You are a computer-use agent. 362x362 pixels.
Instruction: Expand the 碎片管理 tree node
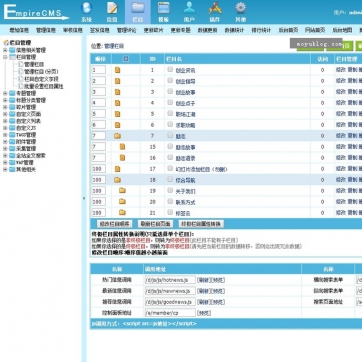click(x=5, y=107)
